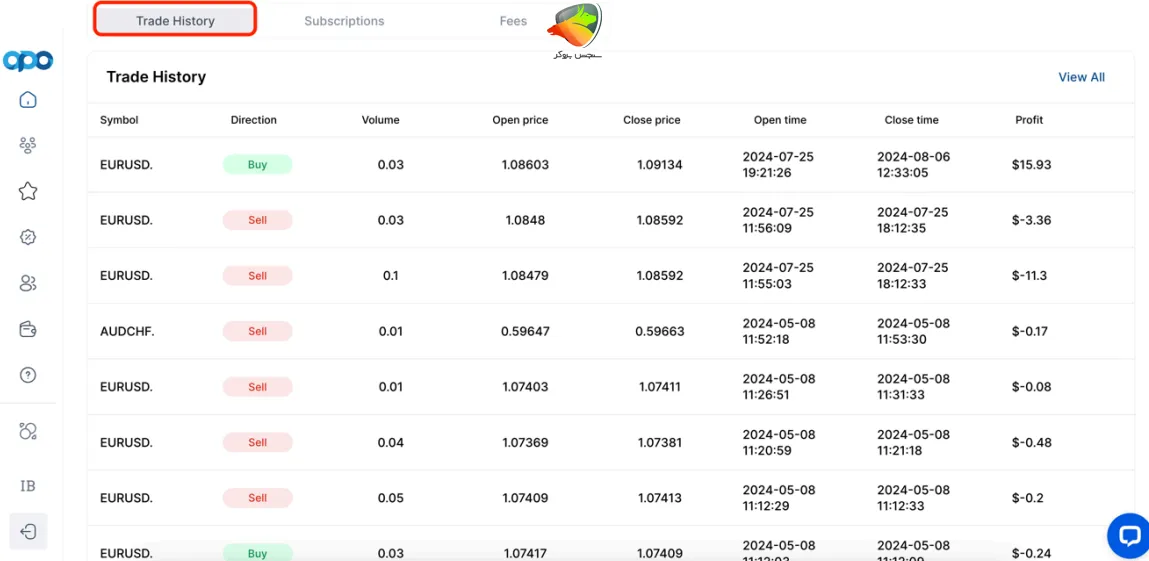Click the linked circles icon above IB
1149x561 pixels.
(28, 432)
